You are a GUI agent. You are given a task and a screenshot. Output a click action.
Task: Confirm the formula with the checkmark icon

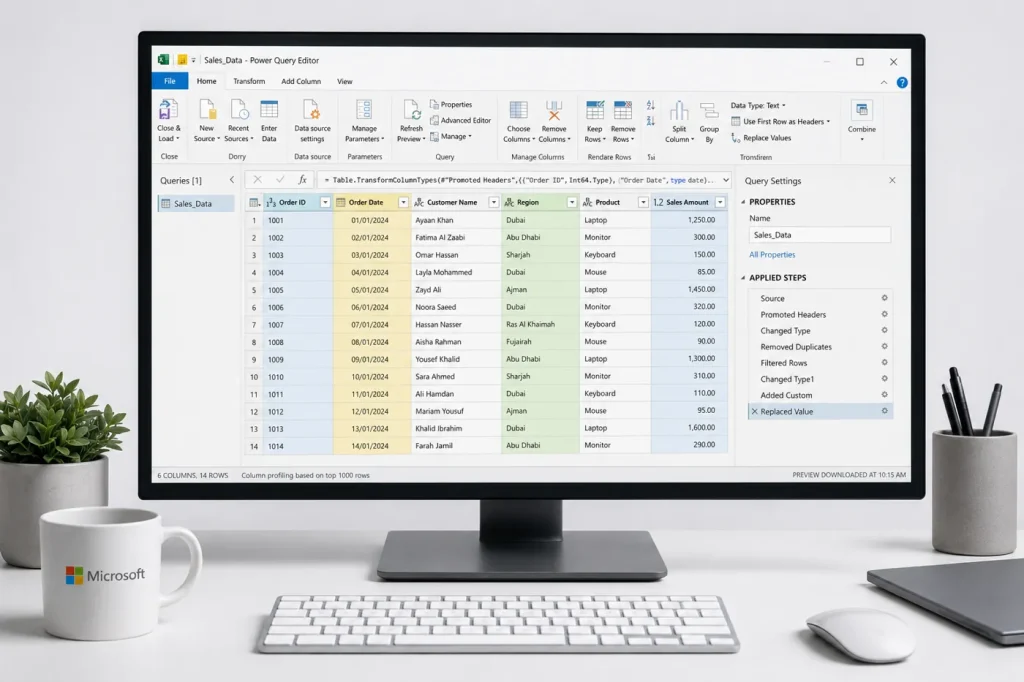(280, 180)
